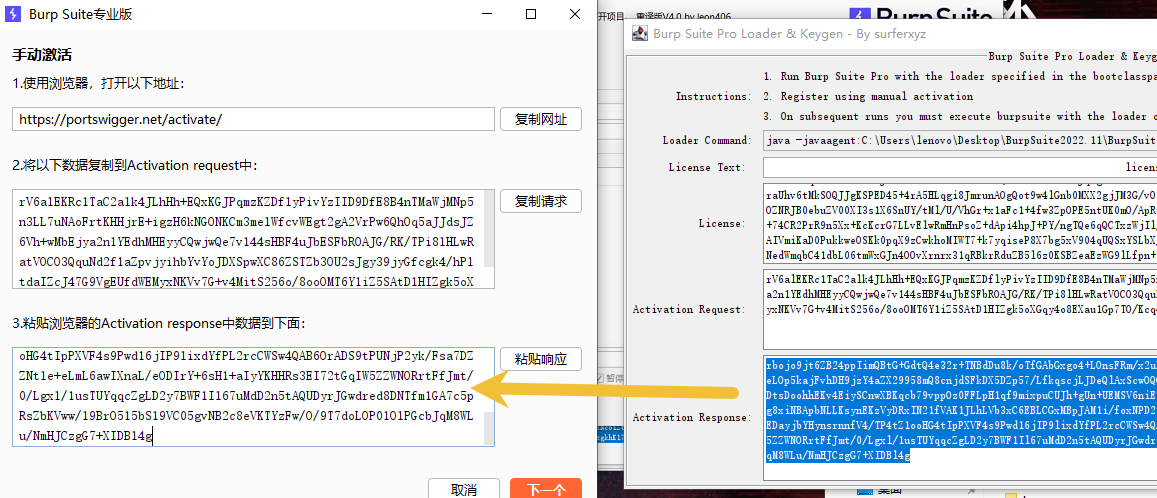Click the 'Loader Command:' label
Image resolution: width=1157 pixels, height=498 pixels.
(707, 140)
